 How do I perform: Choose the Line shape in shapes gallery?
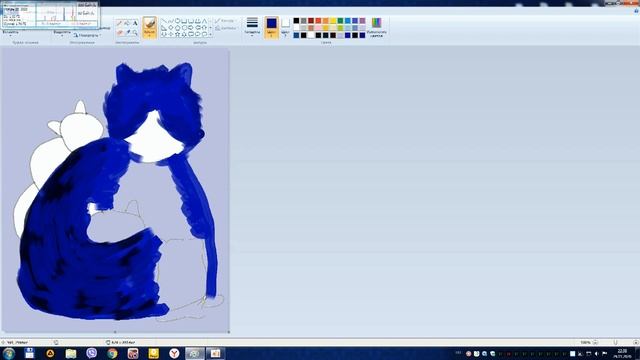(x=164, y=21)
